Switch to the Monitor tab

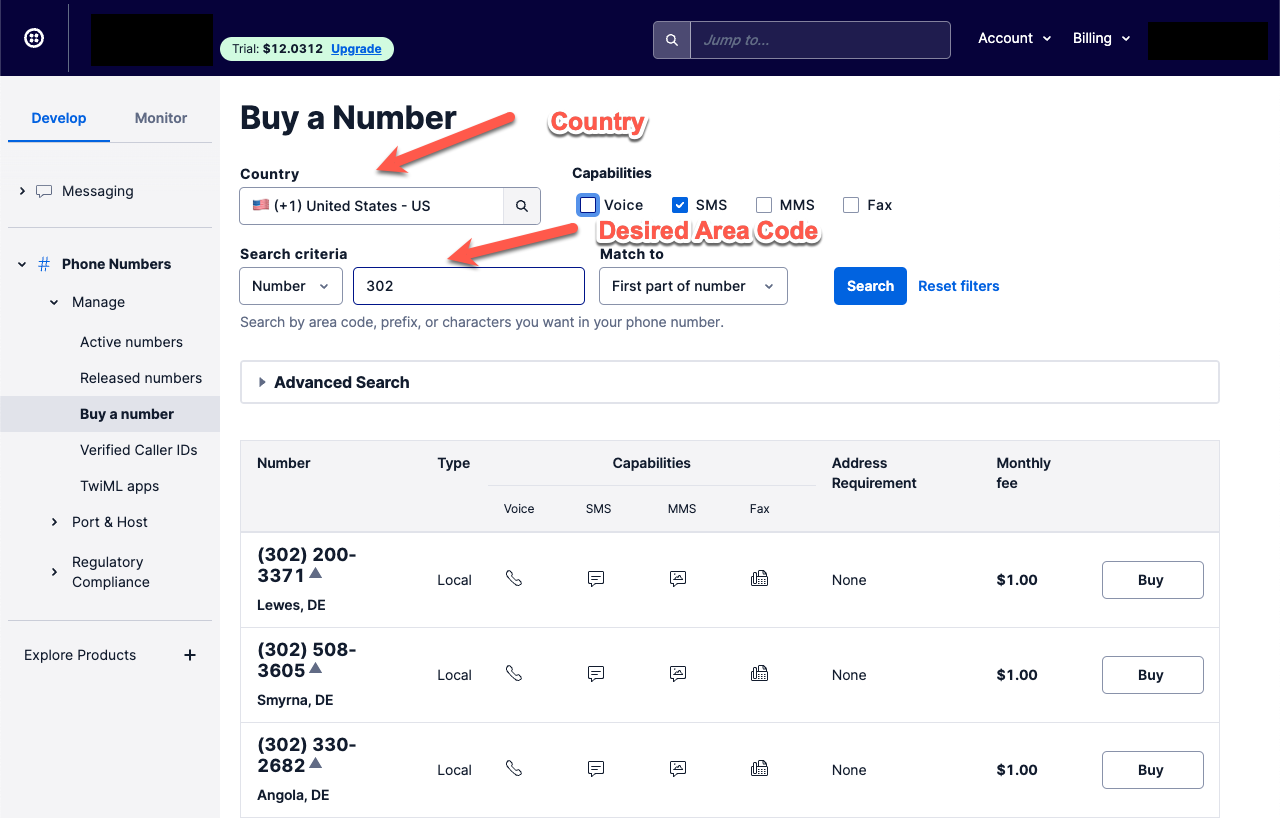(x=161, y=118)
